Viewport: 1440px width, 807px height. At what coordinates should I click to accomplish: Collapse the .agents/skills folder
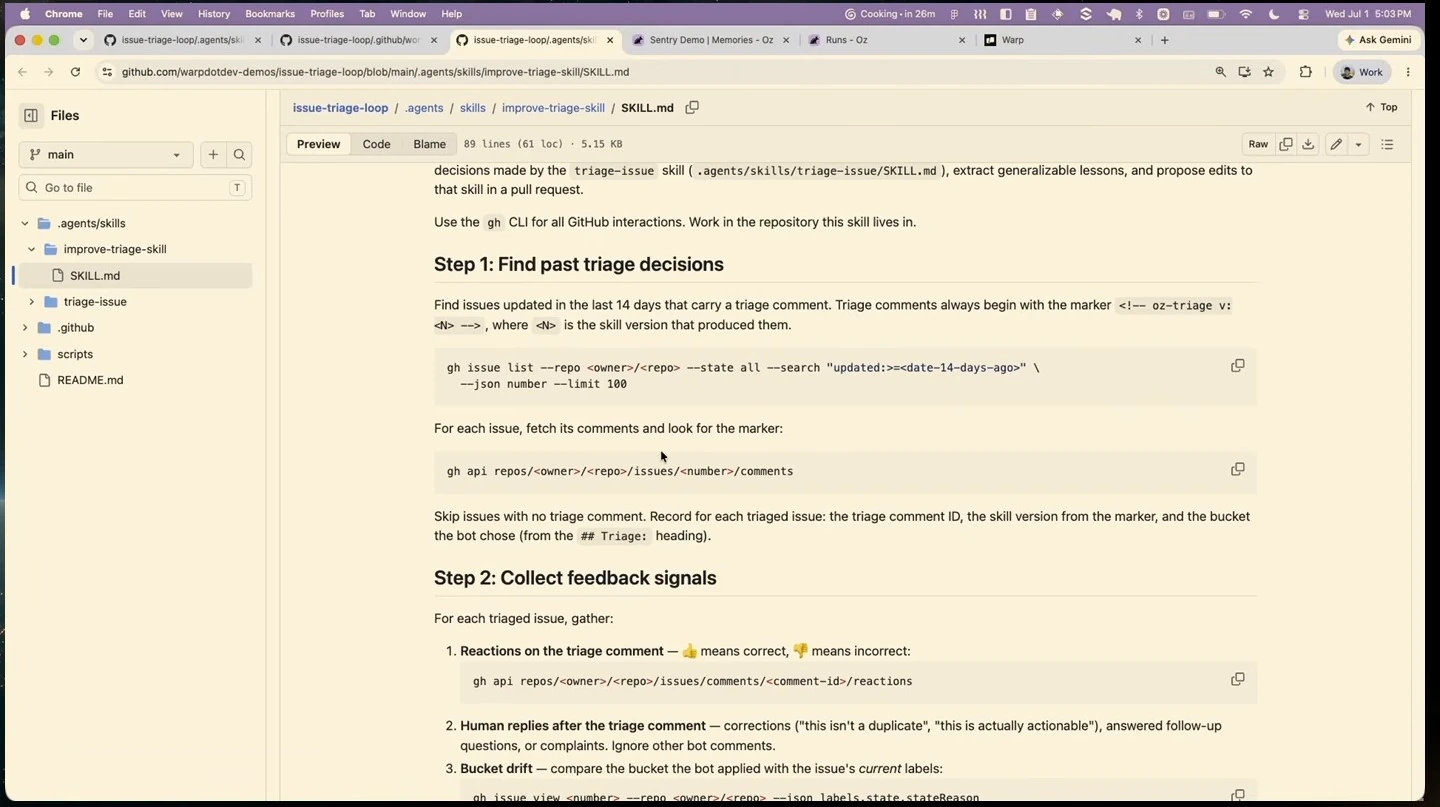pos(25,223)
